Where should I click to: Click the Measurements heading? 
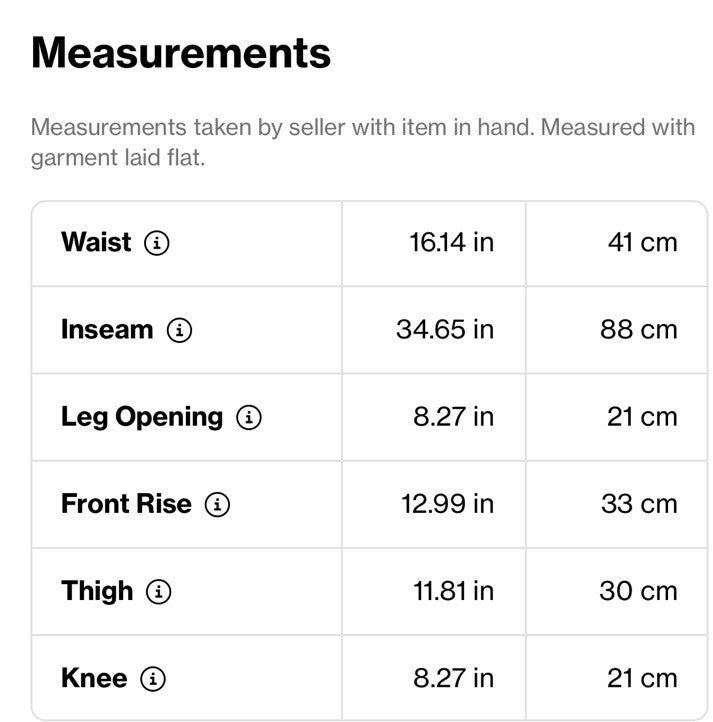pos(181,53)
